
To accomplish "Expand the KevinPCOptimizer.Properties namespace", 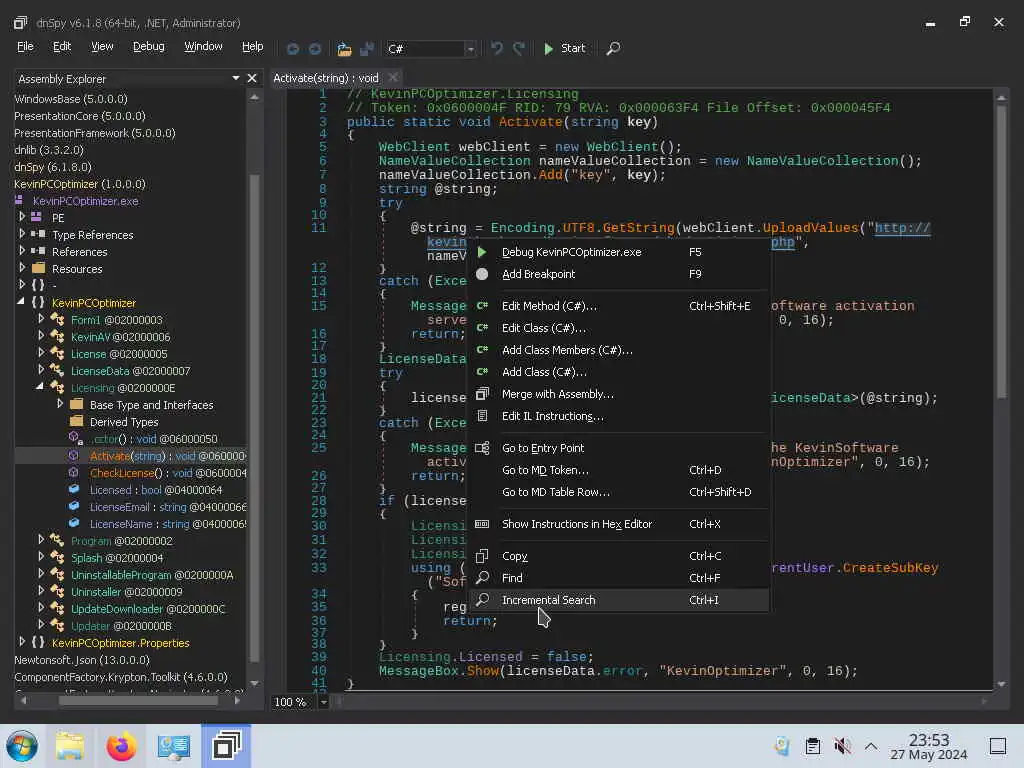I will click(22, 642).
